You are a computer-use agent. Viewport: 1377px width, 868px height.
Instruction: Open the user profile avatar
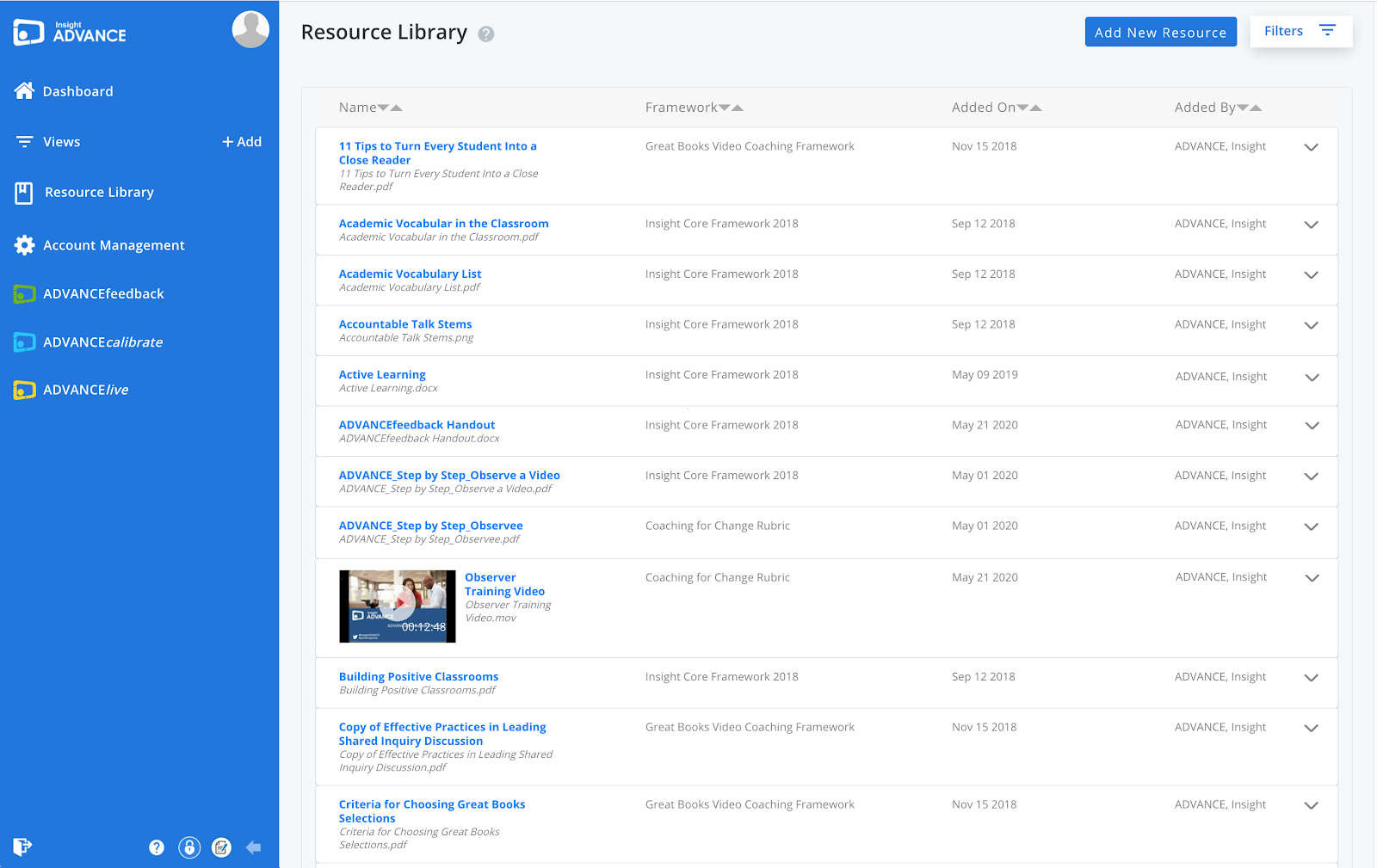coord(250,29)
